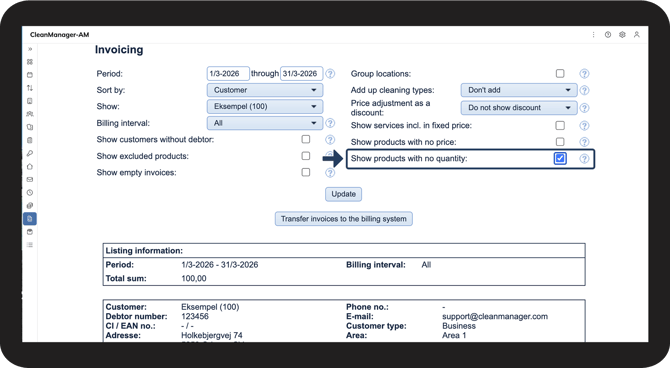Open the people group sidebar icon
This screenshot has width=670, height=368.
[x=30, y=114]
